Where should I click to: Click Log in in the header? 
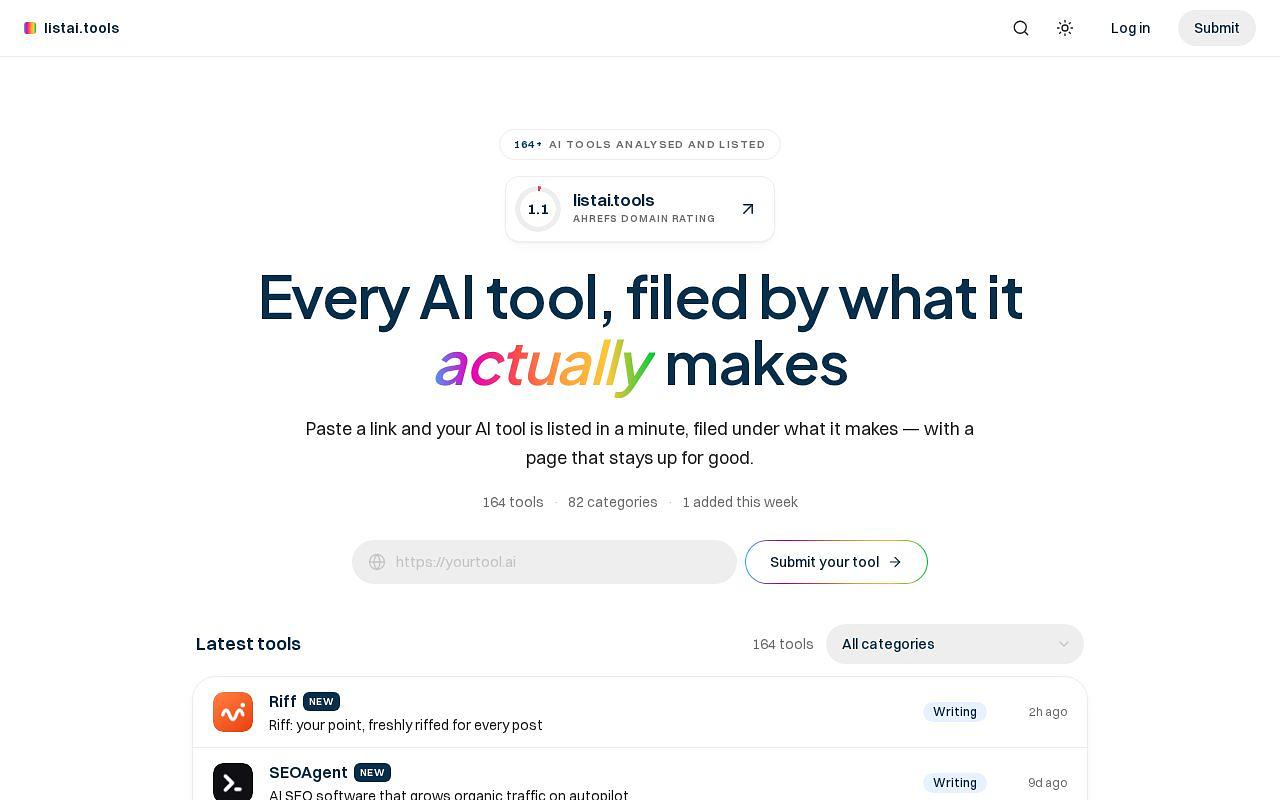coord(1130,28)
